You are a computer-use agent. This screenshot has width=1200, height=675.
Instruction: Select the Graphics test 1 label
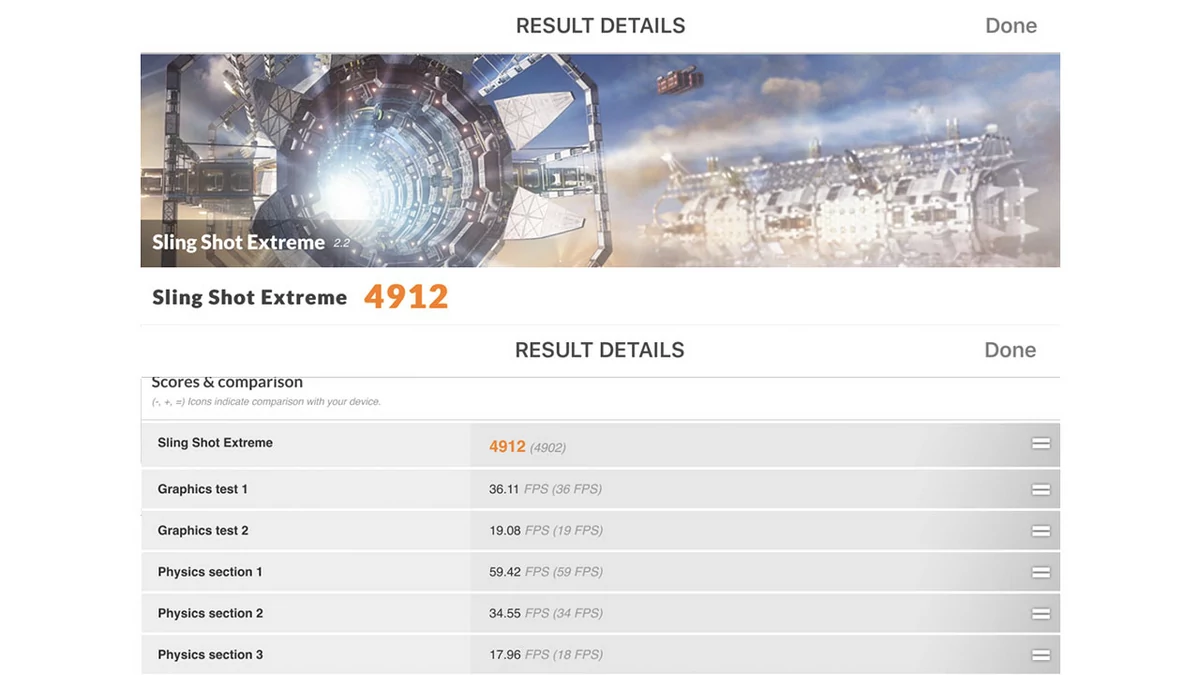(x=203, y=489)
